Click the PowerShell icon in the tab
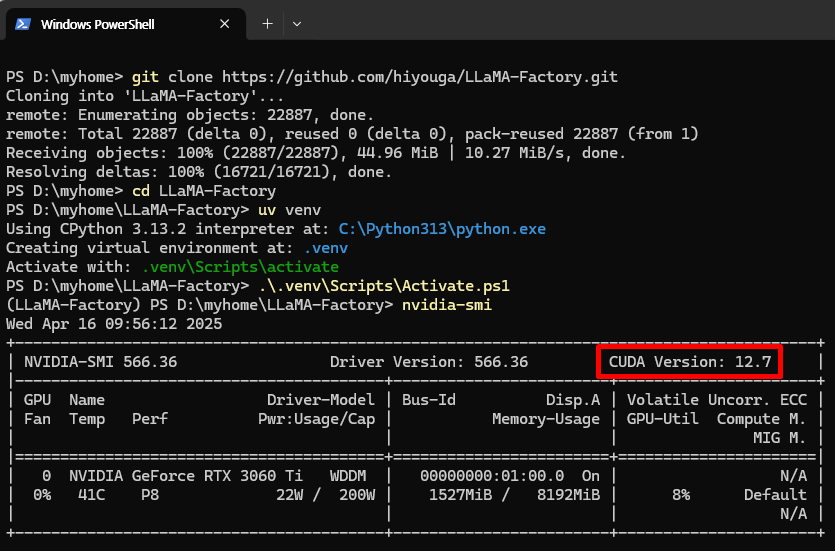 (x=22, y=24)
